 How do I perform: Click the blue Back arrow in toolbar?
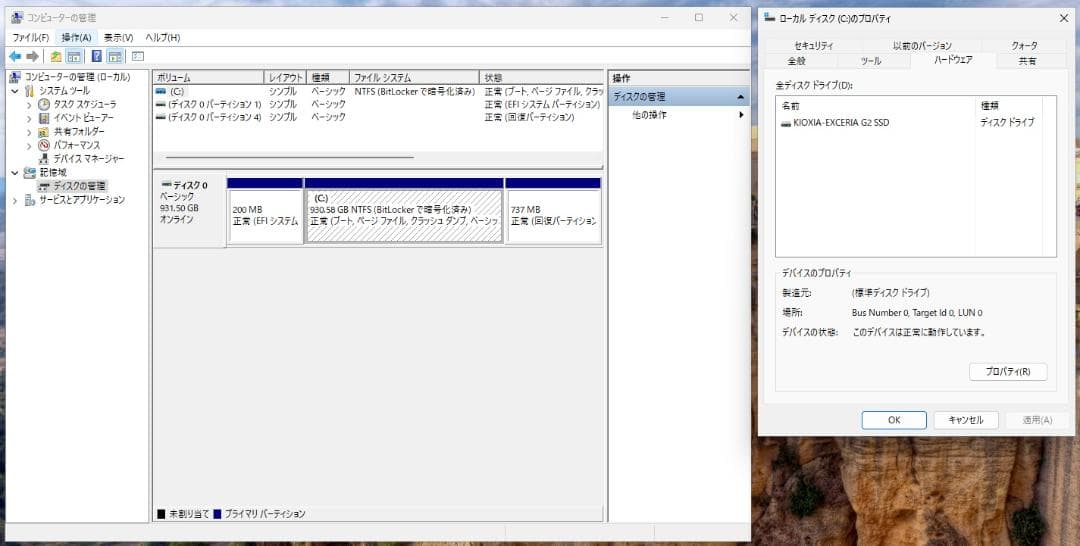click(15, 56)
